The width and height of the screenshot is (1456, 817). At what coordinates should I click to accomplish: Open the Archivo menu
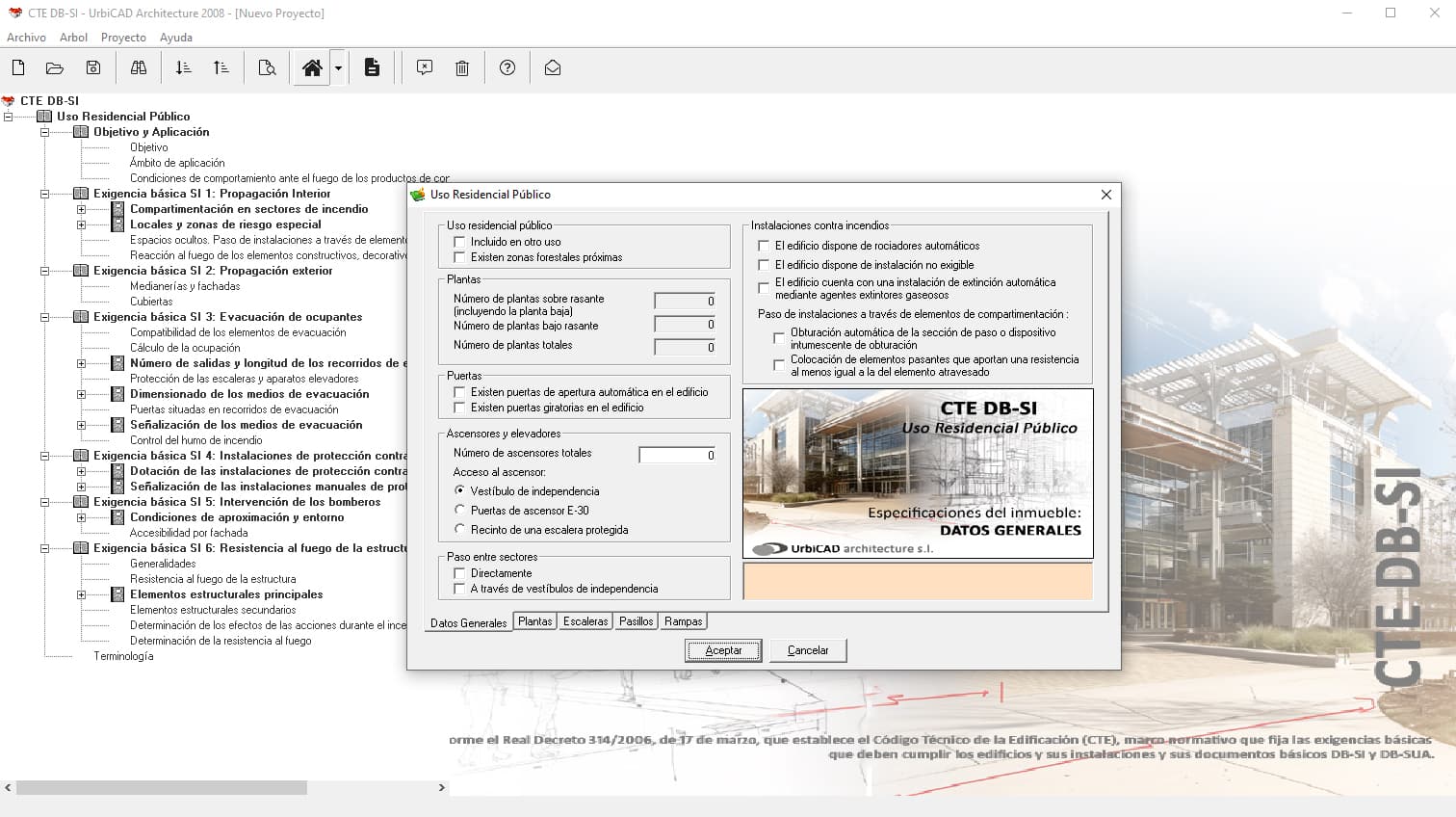[x=26, y=38]
